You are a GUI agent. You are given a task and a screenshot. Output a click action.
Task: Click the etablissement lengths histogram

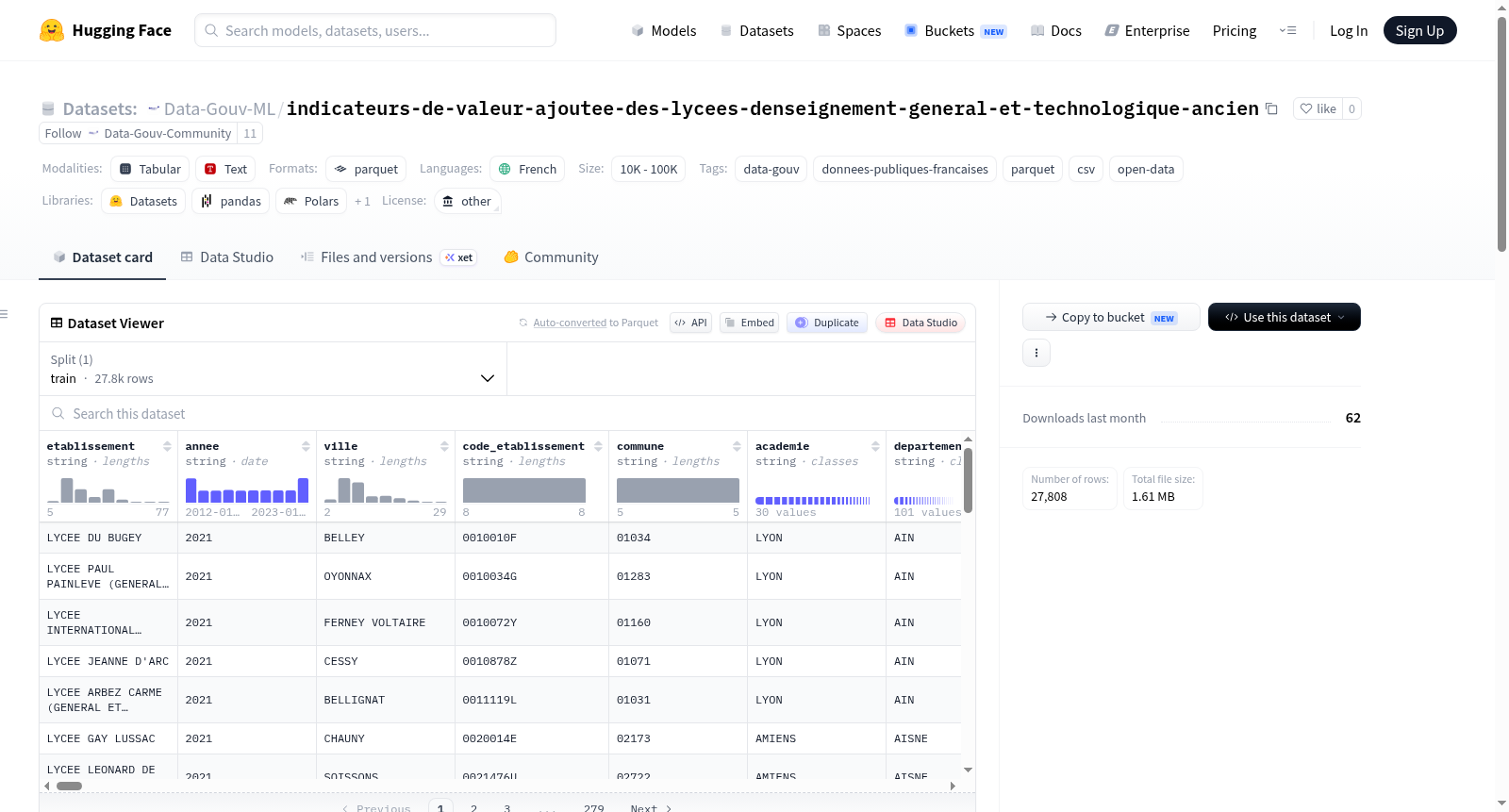[108, 489]
